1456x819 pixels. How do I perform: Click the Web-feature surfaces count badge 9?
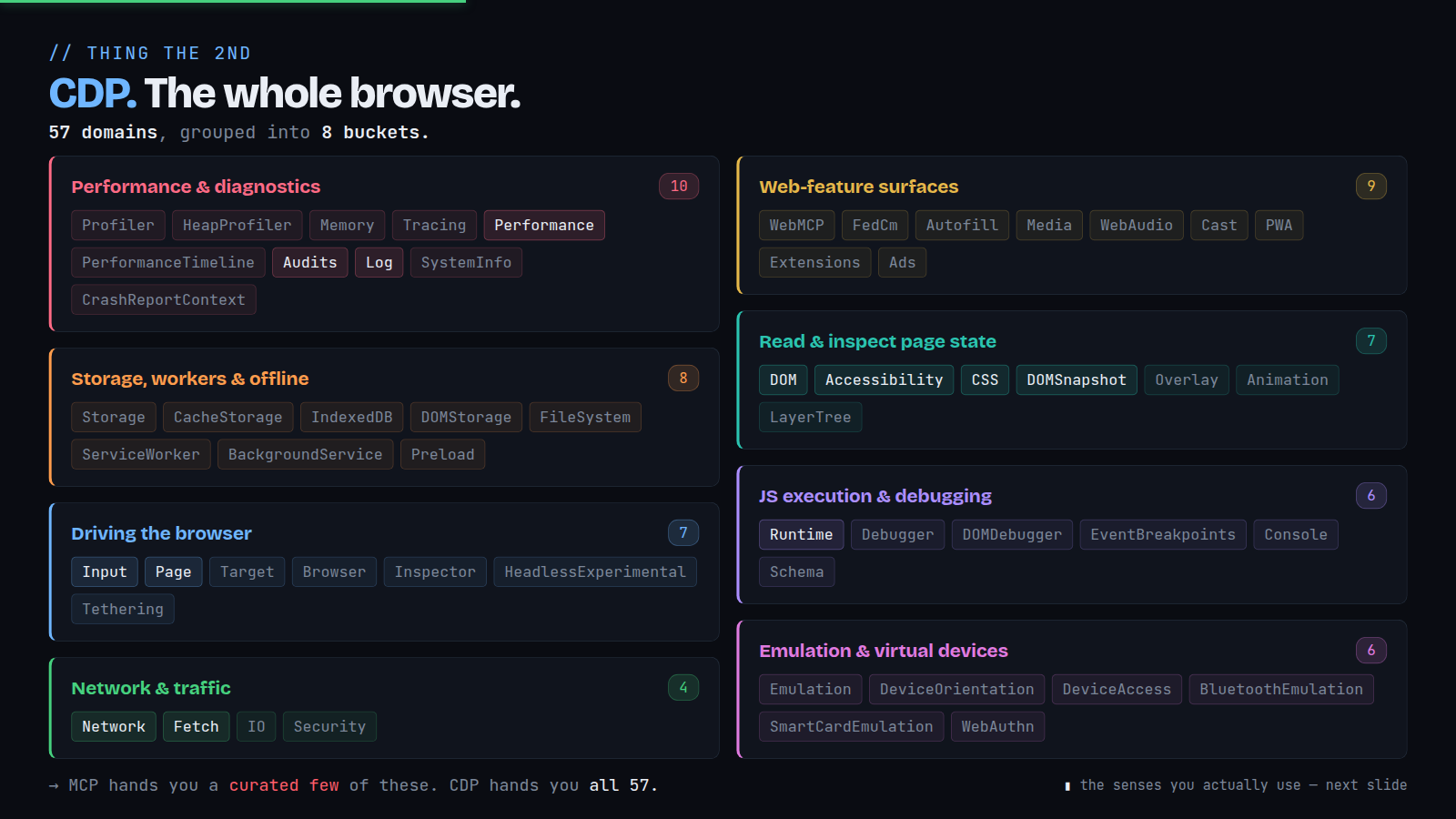1371,186
